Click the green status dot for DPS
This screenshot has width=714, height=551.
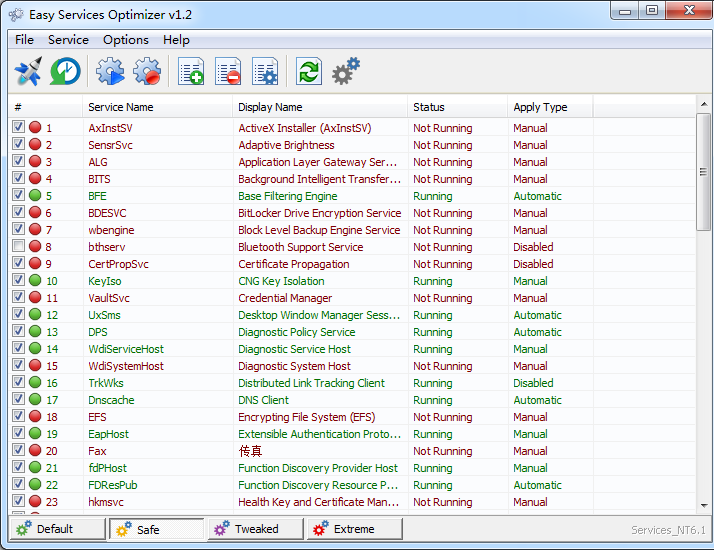pyautogui.click(x=35, y=332)
